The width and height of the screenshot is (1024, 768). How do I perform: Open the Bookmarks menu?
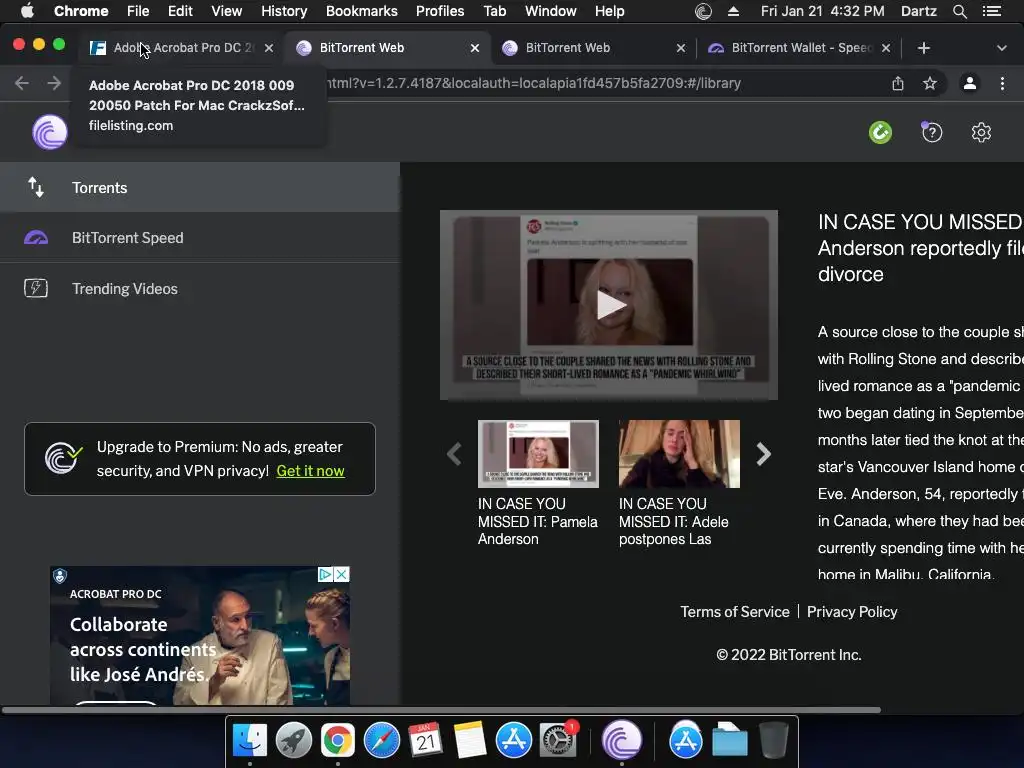pyautogui.click(x=362, y=11)
